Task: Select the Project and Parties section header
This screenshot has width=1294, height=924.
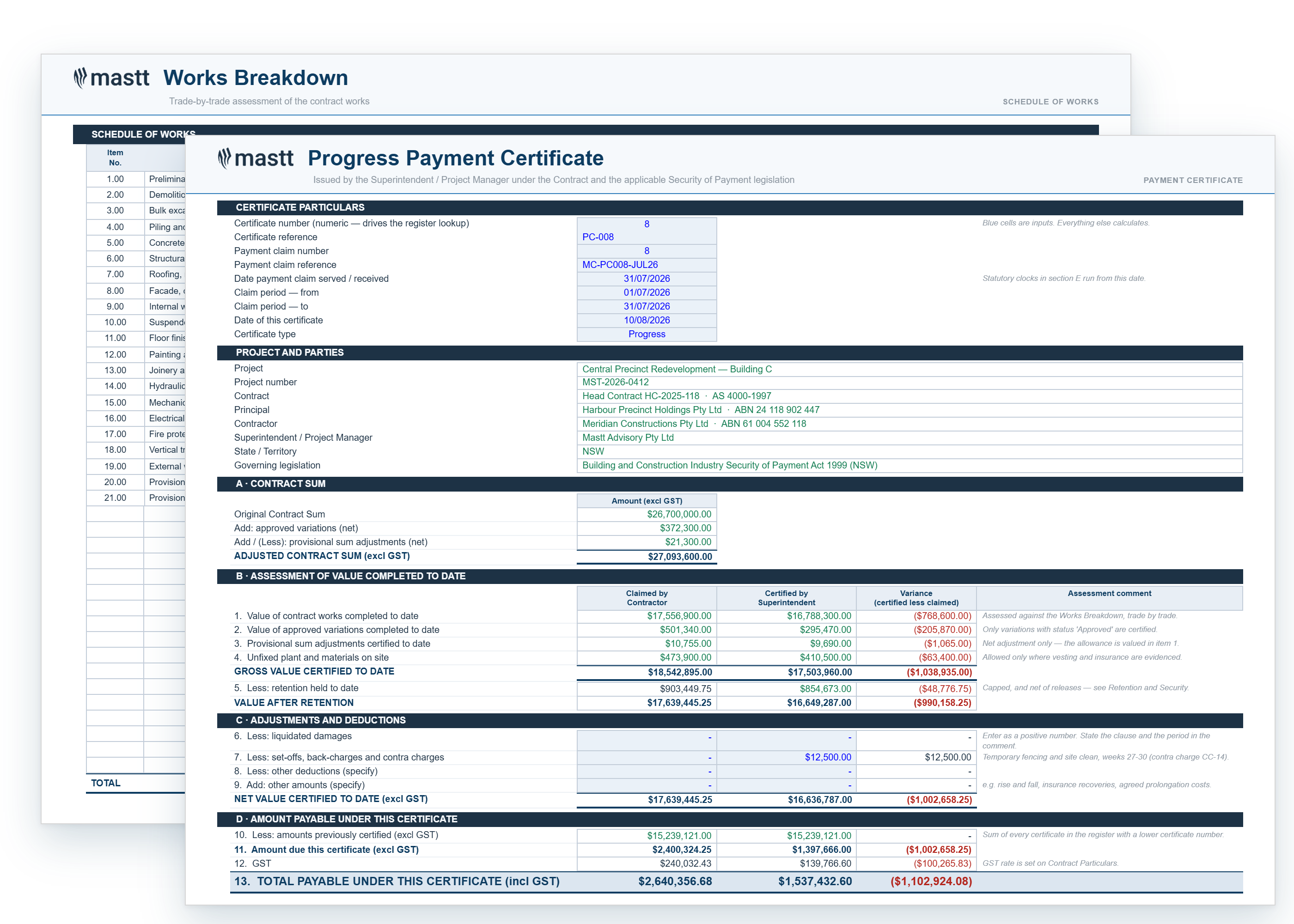Action: (730, 353)
